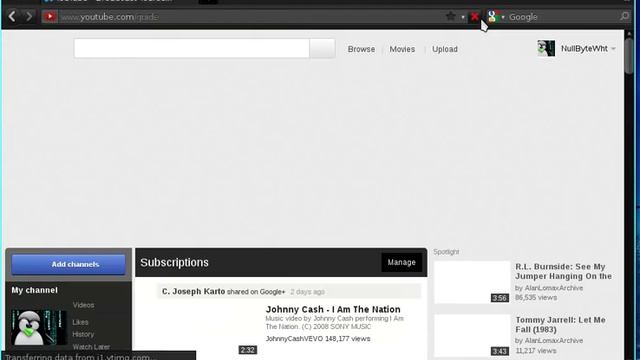The height and width of the screenshot is (360, 640).
Task: Click the NullByteWht username
Action: point(584,49)
